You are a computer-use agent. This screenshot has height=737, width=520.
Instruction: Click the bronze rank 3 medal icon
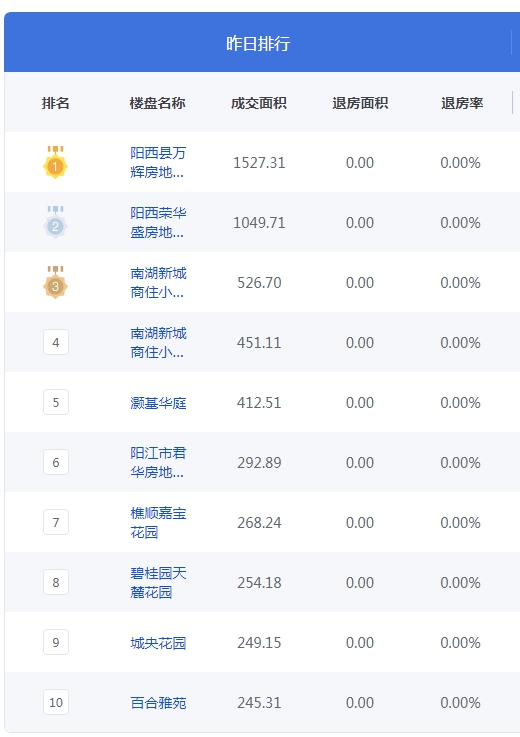(55, 282)
